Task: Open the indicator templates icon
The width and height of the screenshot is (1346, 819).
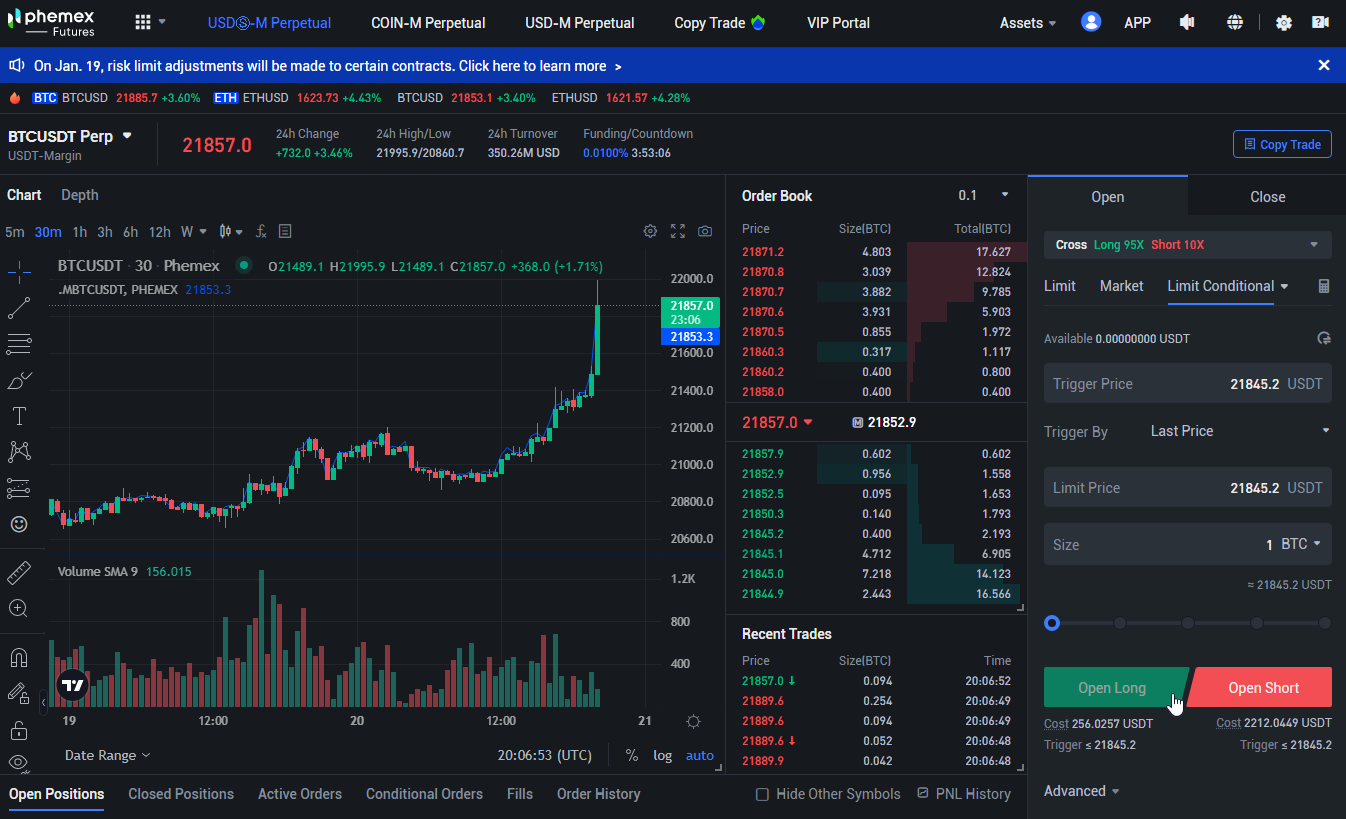Action: coord(285,231)
